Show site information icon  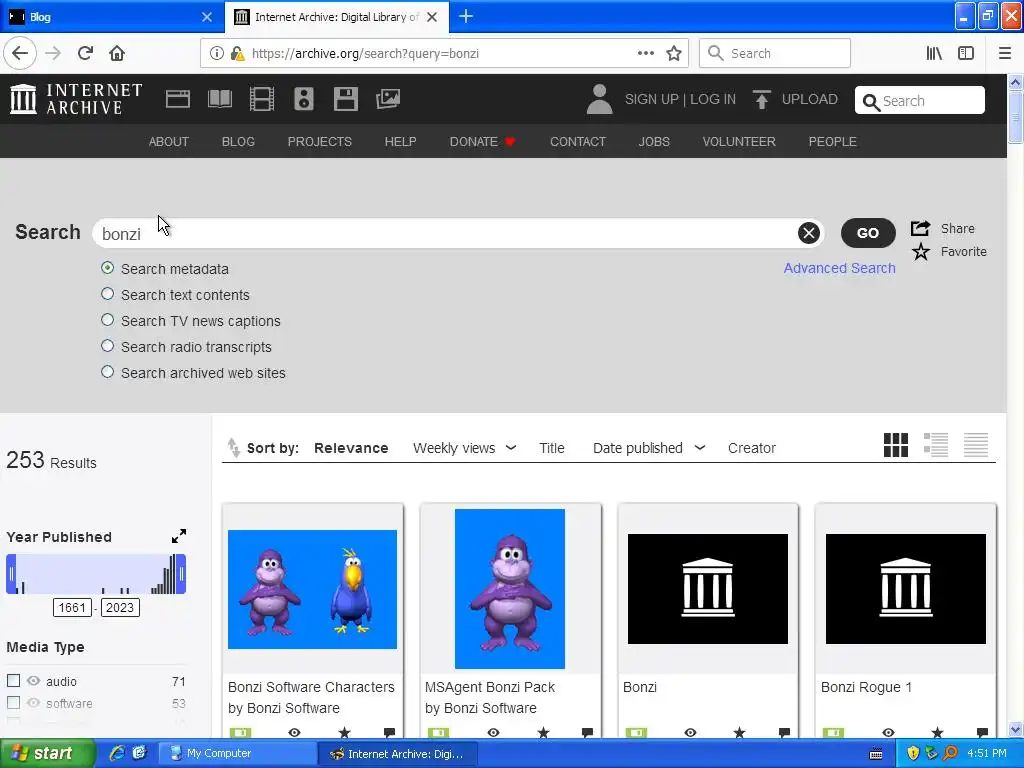click(217, 53)
